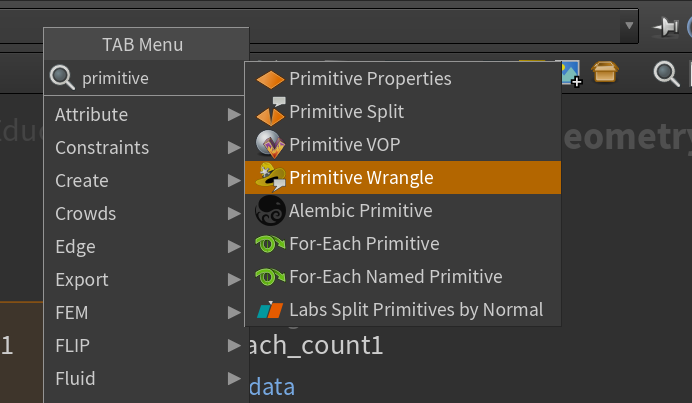
Task: Open the Crowds category submenu
Action: 144,214
